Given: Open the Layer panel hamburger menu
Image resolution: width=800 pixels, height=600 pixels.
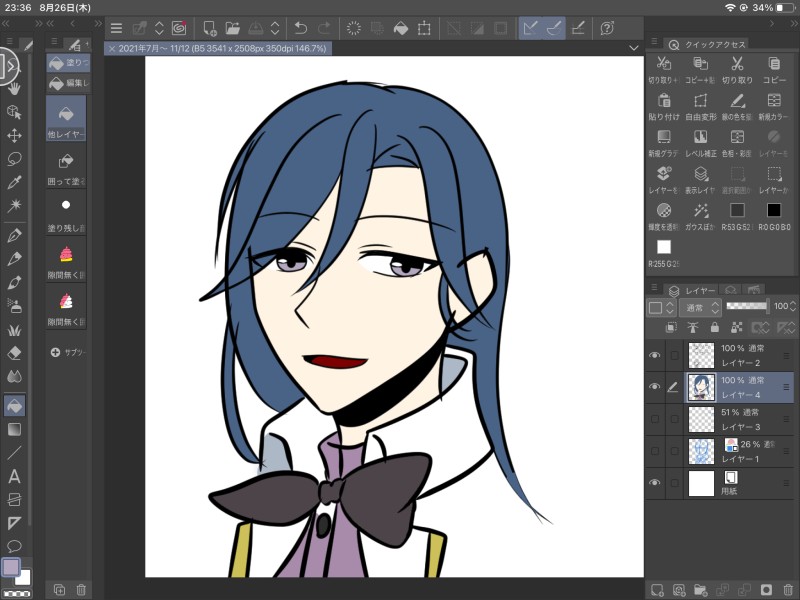Looking at the screenshot, I should tap(654, 287).
